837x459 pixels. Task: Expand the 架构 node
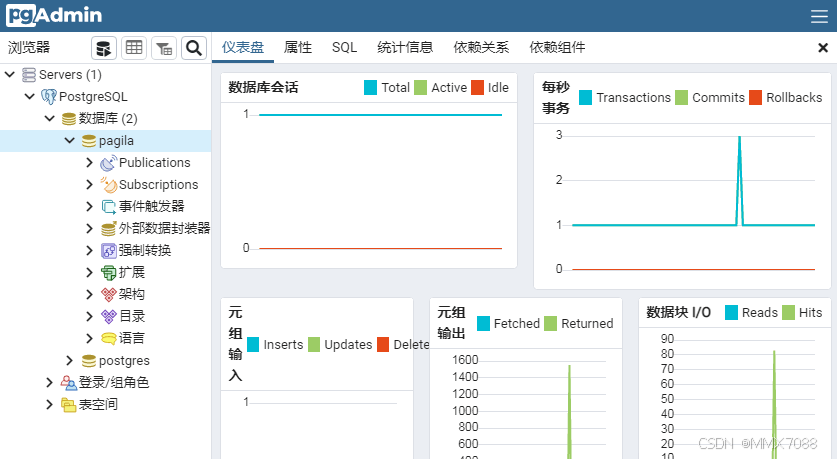point(90,294)
